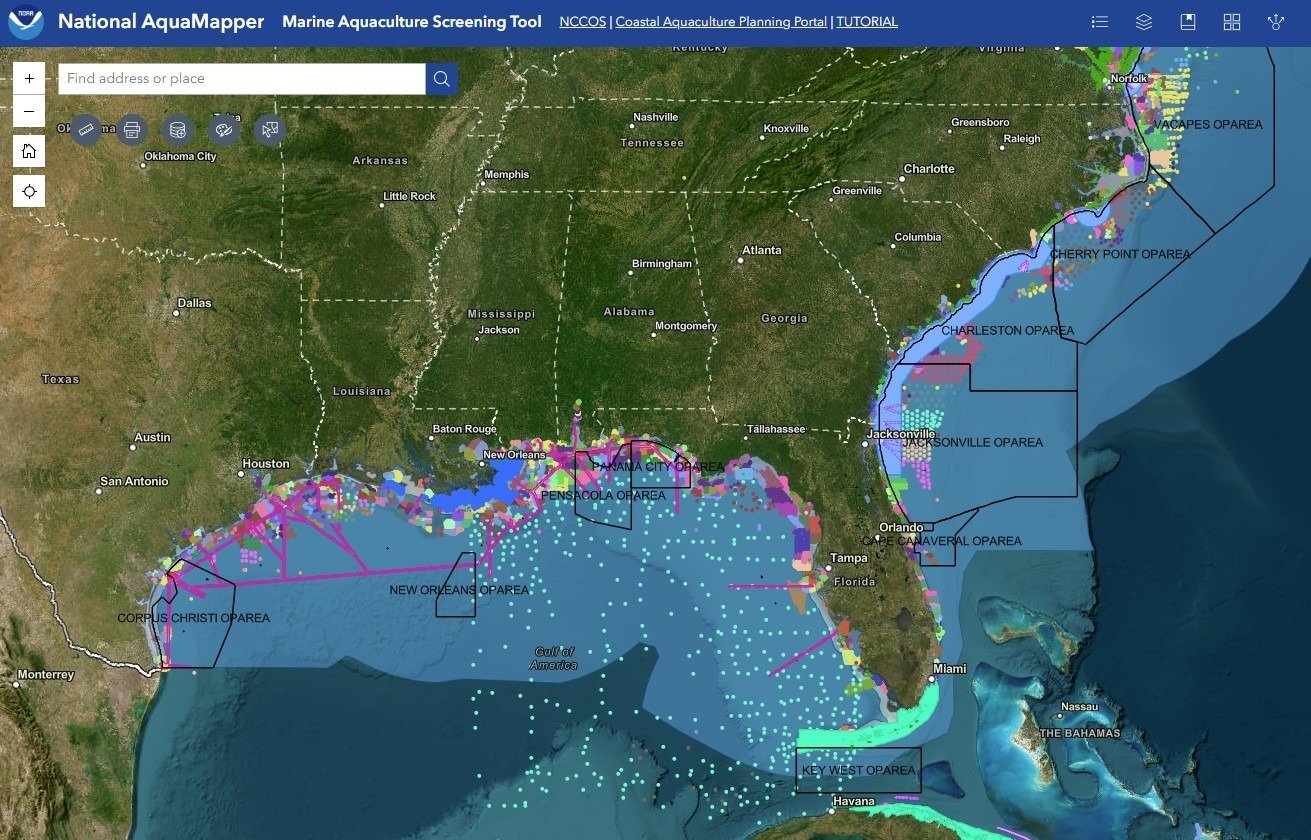Open the Legend panel icon
The height and width of the screenshot is (840, 1311).
tap(1100, 22)
